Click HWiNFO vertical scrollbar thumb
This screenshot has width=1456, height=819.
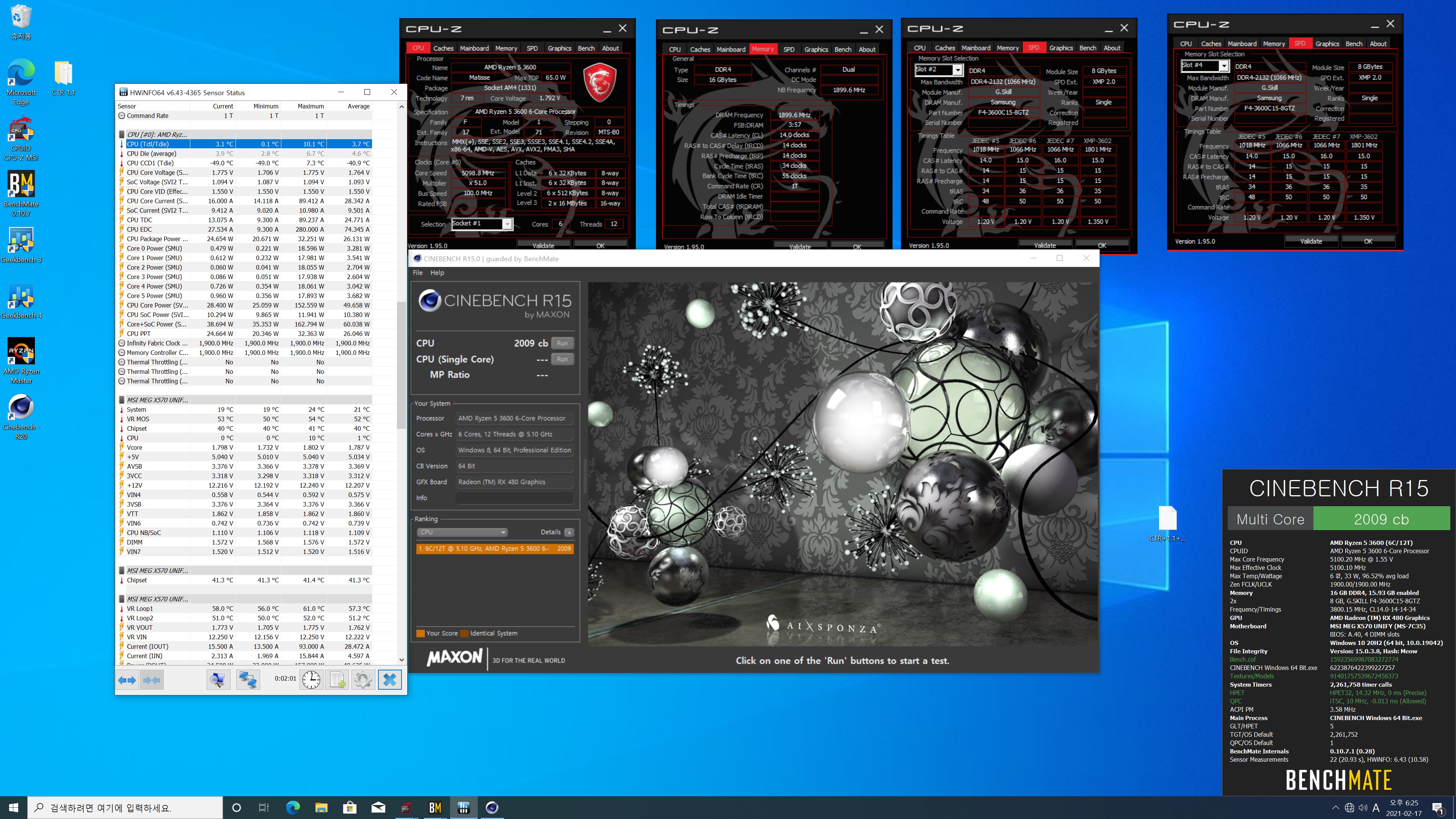click(401, 366)
